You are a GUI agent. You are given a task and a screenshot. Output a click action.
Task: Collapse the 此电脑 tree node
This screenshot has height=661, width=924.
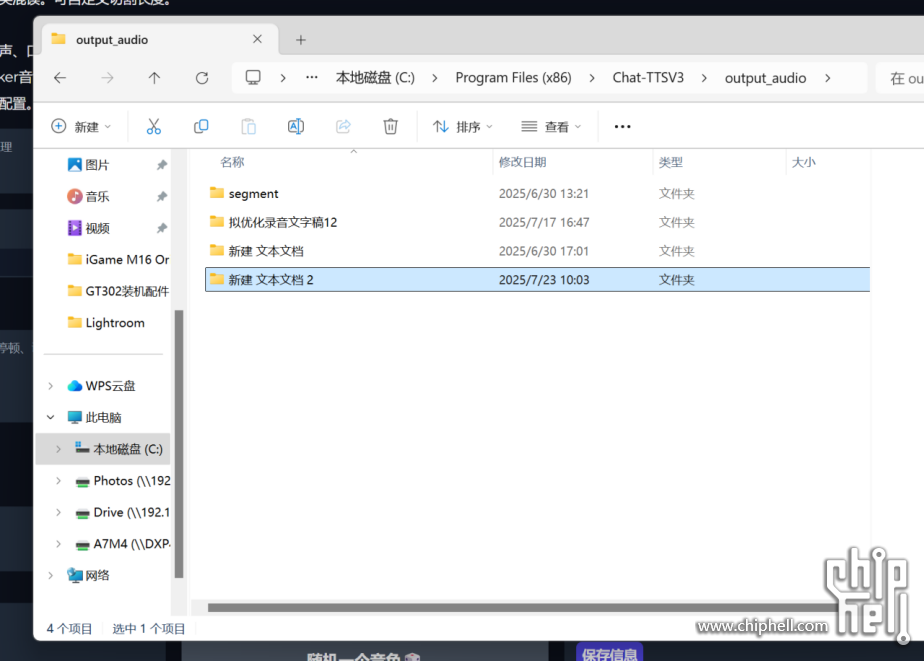pyautogui.click(x=51, y=417)
